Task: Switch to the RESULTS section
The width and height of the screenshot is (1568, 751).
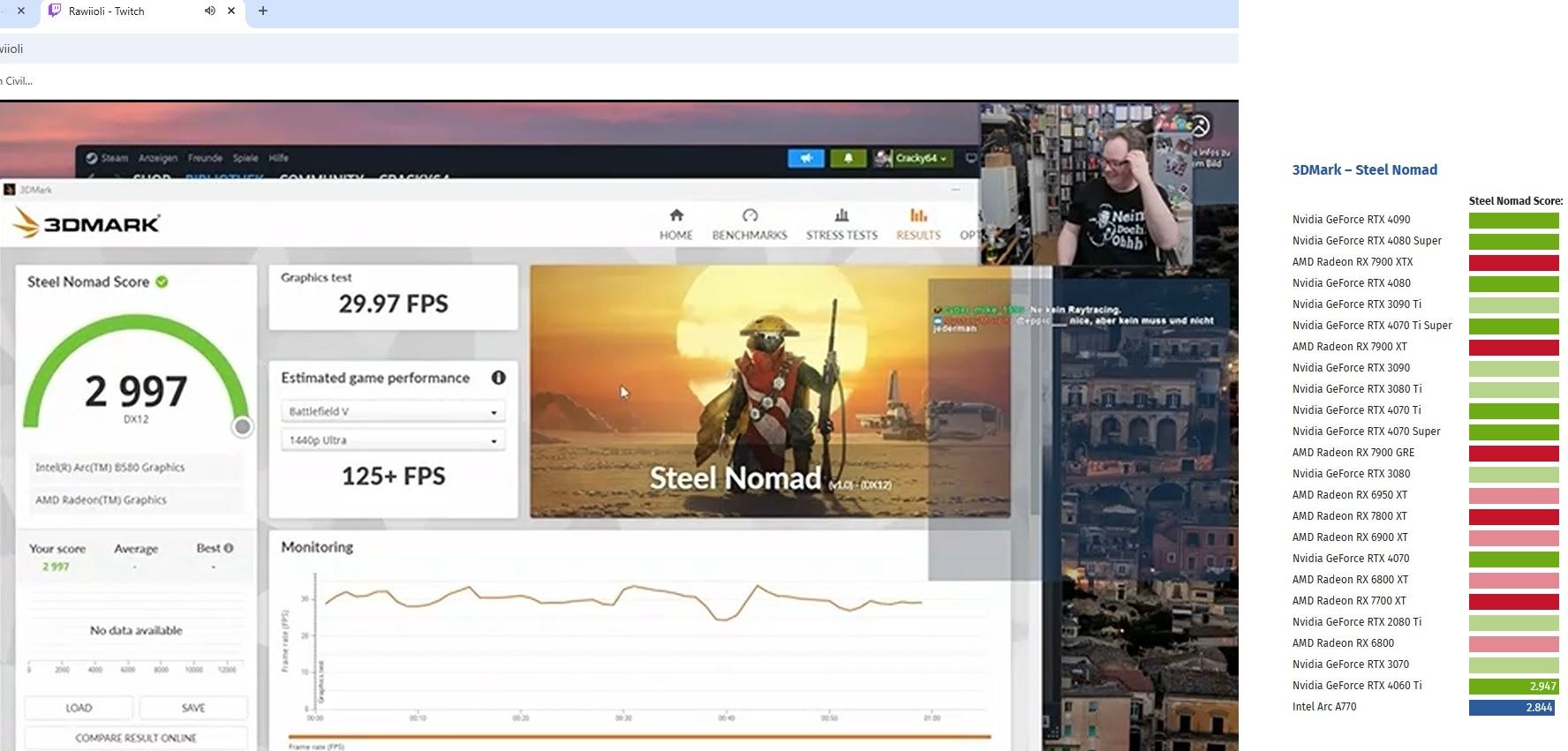Action: click(918, 224)
